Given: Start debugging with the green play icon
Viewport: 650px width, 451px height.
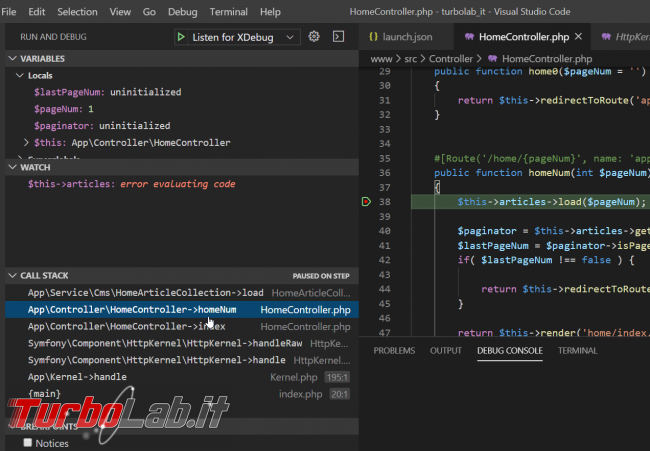Looking at the screenshot, I should click(181, 37).
